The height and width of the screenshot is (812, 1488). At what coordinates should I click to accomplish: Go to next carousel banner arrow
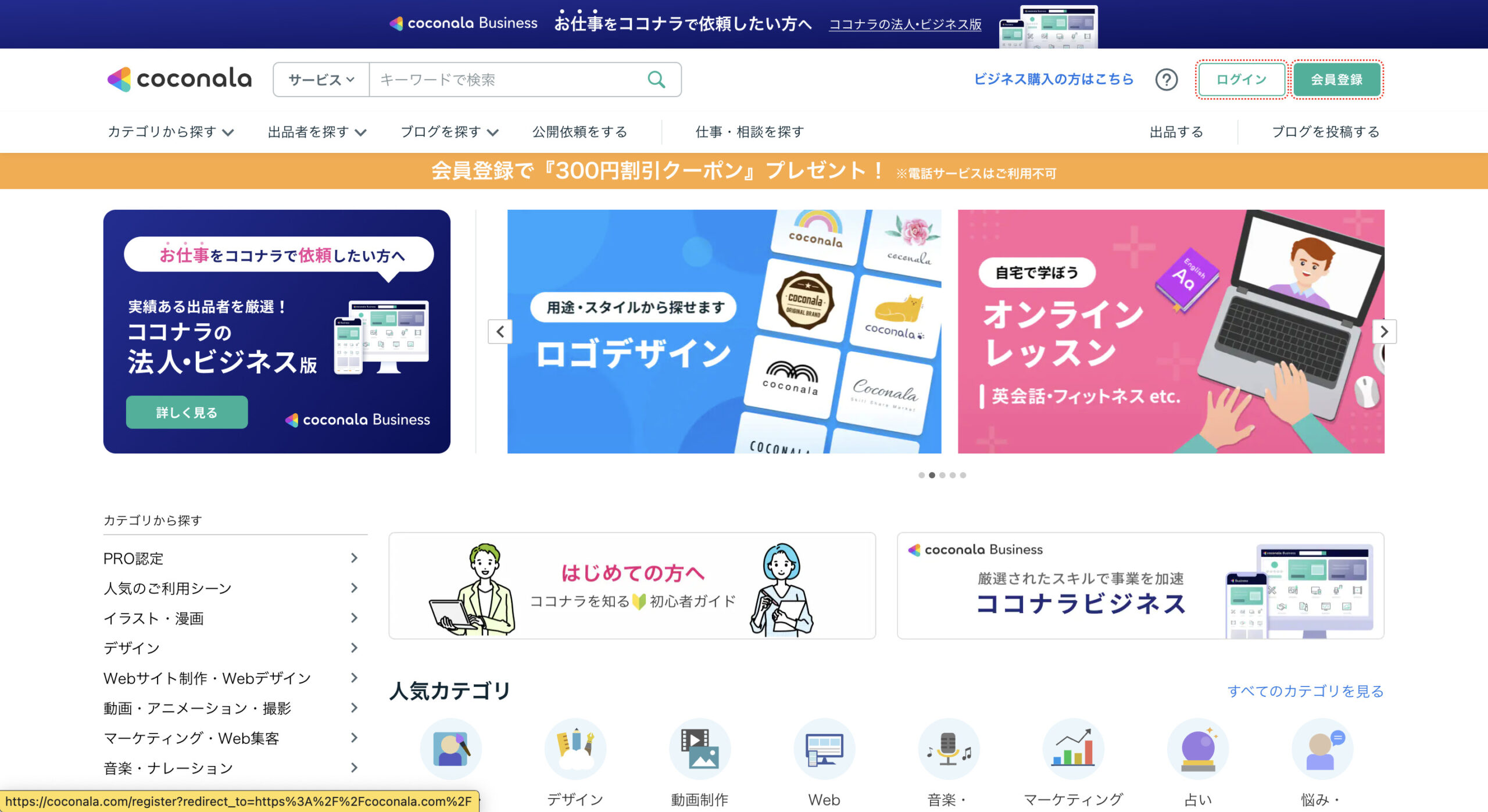coord(1385,331)
